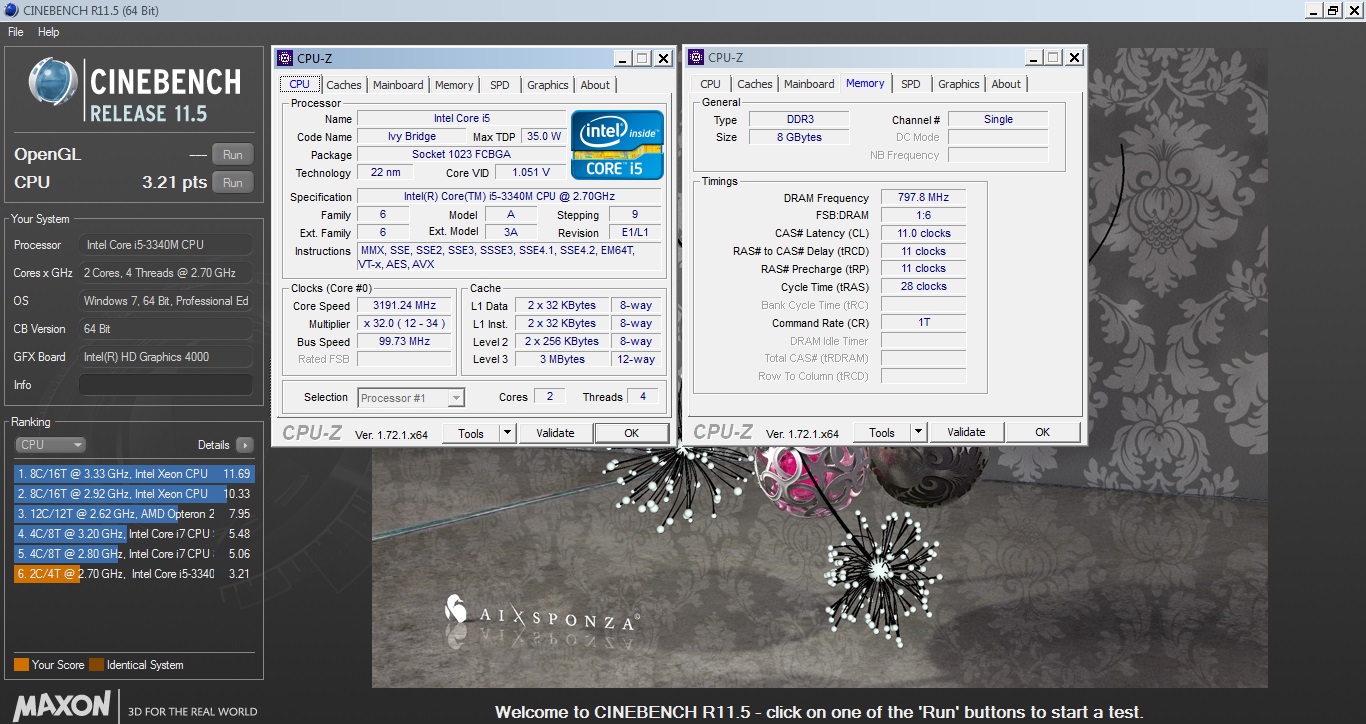Click the CPU-Z app icon in left window
The image size is (1366, 724).
click(x=285, y=59)
